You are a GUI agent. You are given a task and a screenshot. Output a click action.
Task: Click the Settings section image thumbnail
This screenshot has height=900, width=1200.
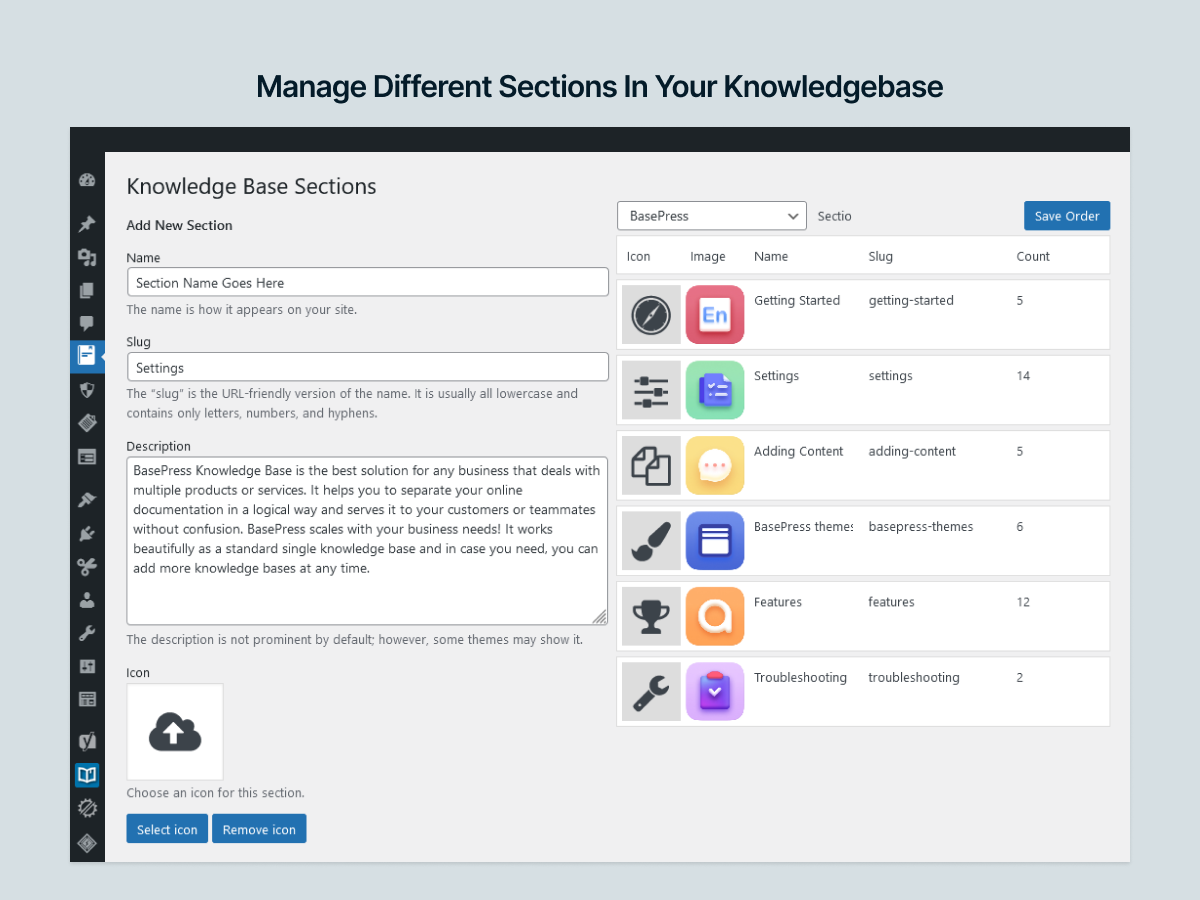715,390
